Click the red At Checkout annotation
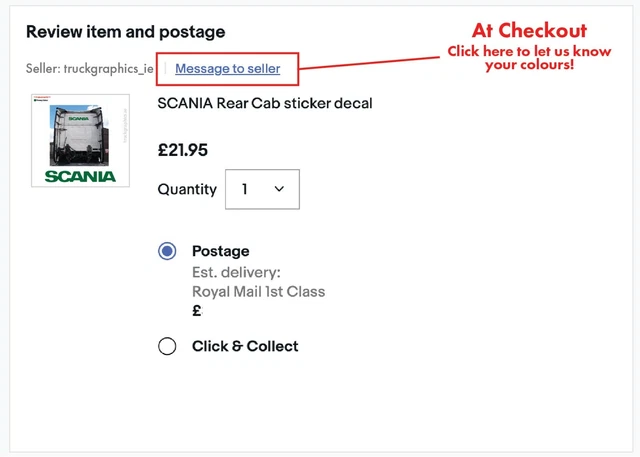Image resolution: width=640 pixels, height=457 pixels. (x=529, y=30)
